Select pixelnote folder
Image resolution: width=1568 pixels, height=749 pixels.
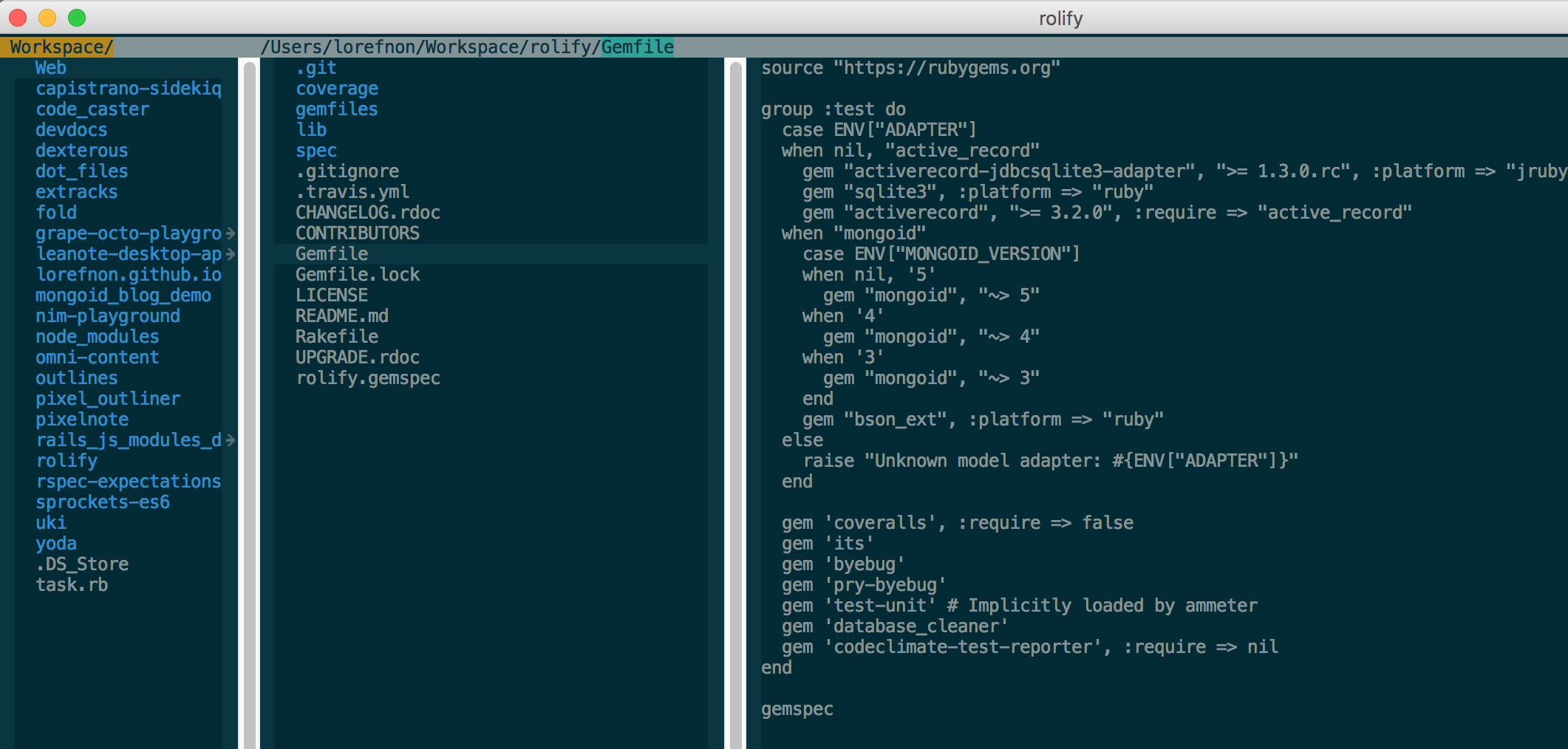tap(82, 420)
